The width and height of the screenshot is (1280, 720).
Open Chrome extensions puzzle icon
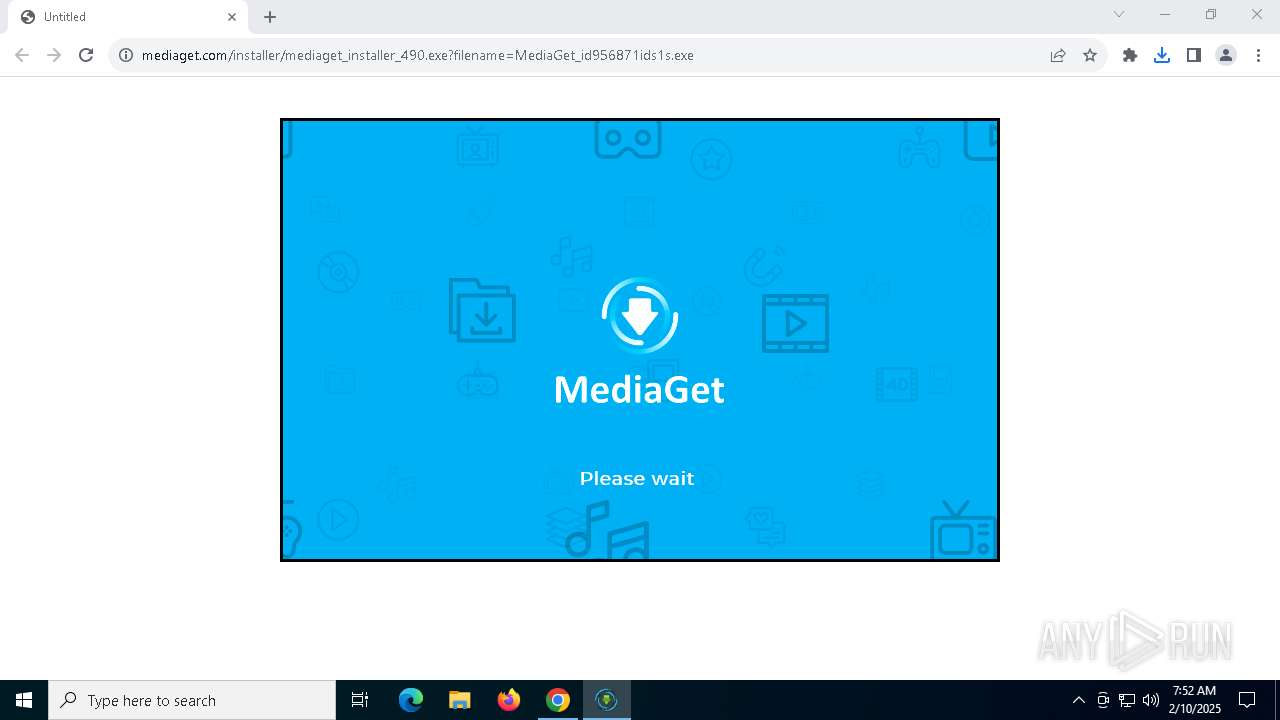1130,55
